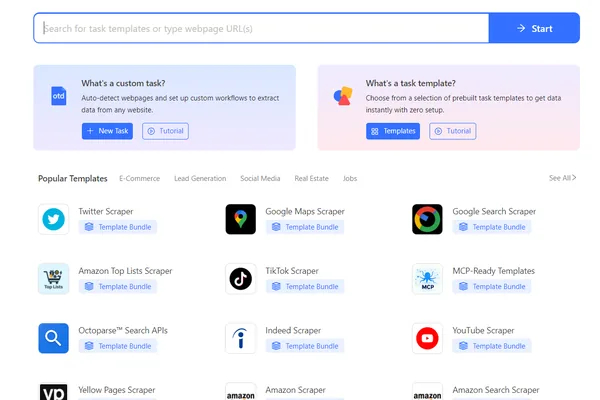The width and height of the screenshot is (600, 400).
Task: Open Twitter Scraper title
Action: point(106,211)
